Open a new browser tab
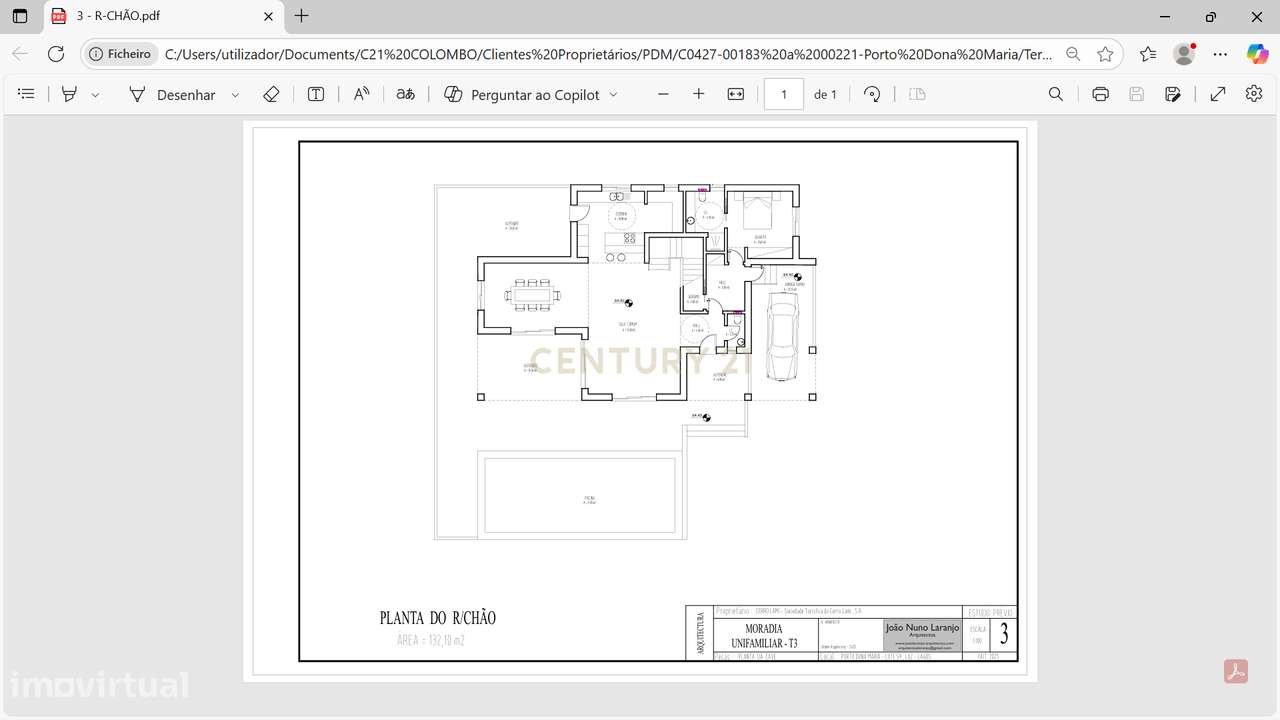Viewport: 1280px width, 720px height. (x=301, y=16)
